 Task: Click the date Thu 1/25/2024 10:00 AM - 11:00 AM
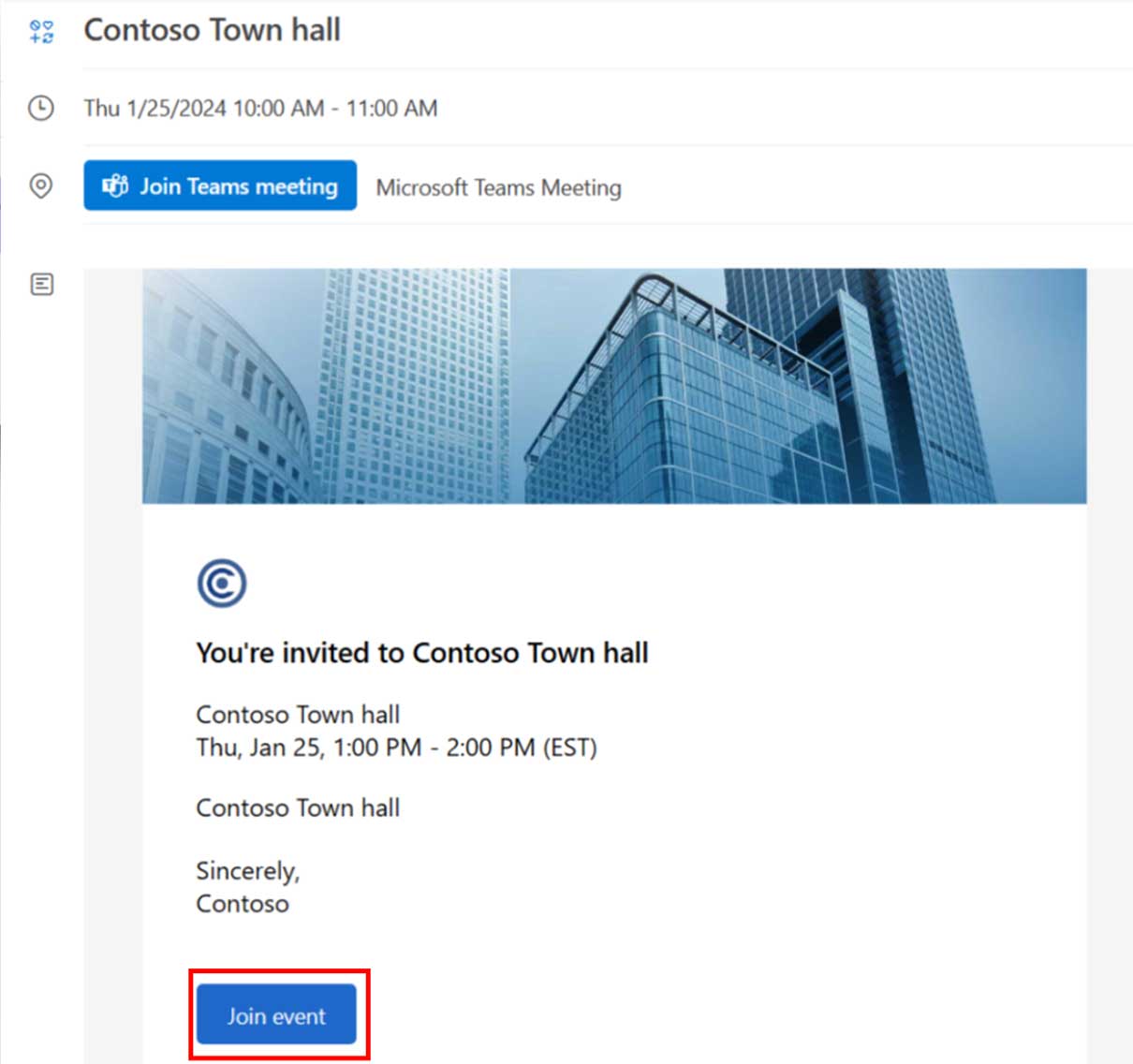coord(260,109)
